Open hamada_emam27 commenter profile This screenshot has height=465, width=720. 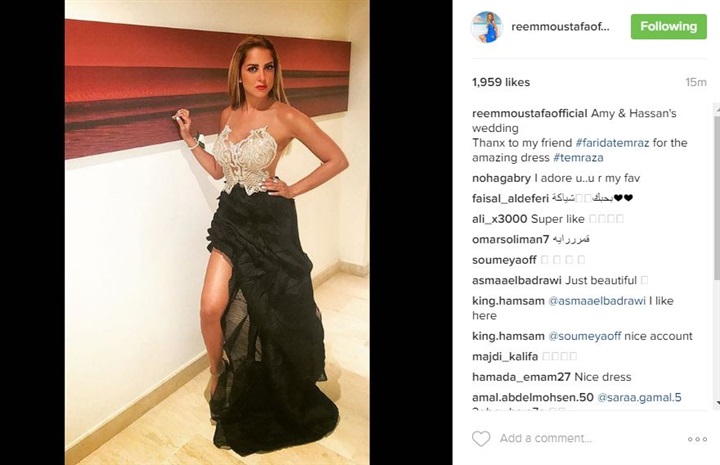tap(521, 377)
